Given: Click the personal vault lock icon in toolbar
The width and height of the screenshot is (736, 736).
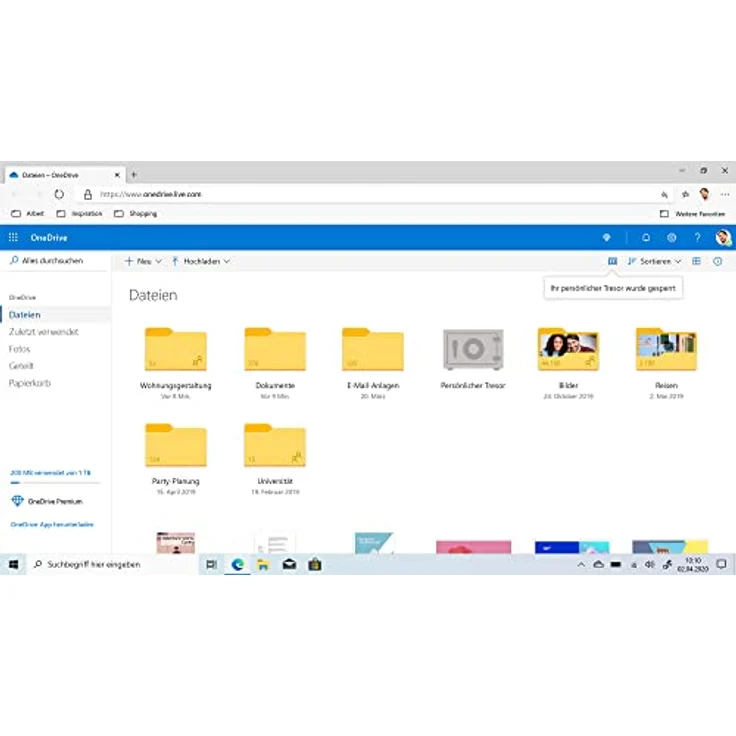Looking at the screenshot, I should tap(613, 261).
